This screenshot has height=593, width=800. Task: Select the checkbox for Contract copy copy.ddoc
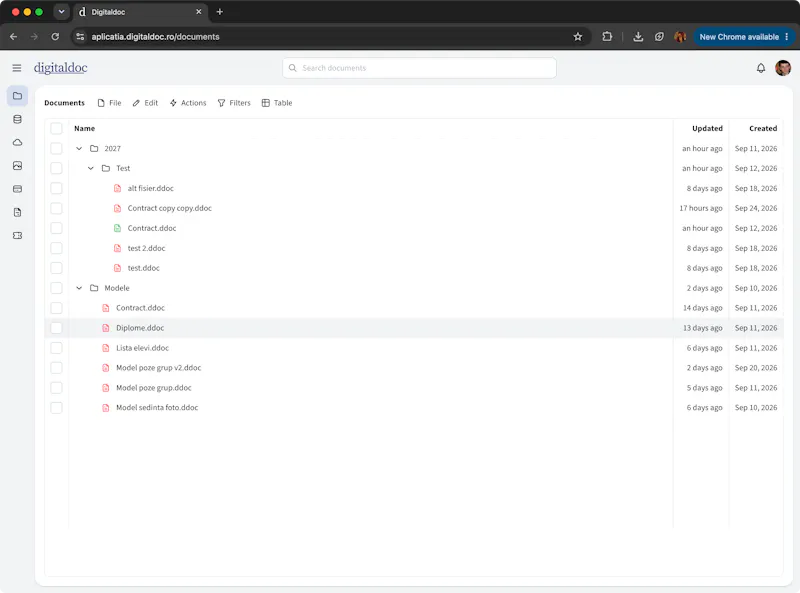(x=56, y=208)
